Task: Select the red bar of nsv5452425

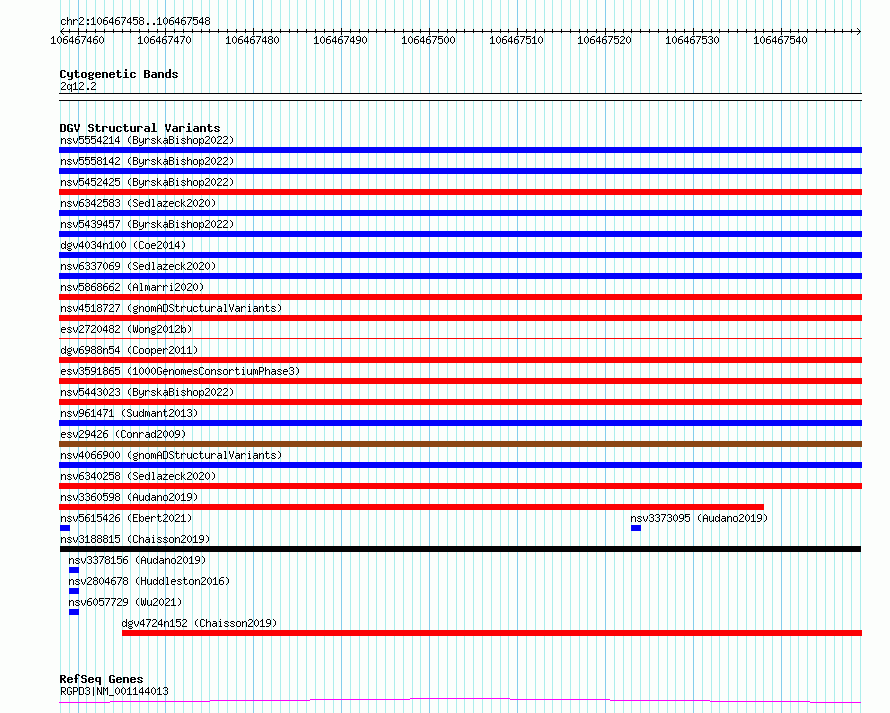Action: click(x=460, y=192)
